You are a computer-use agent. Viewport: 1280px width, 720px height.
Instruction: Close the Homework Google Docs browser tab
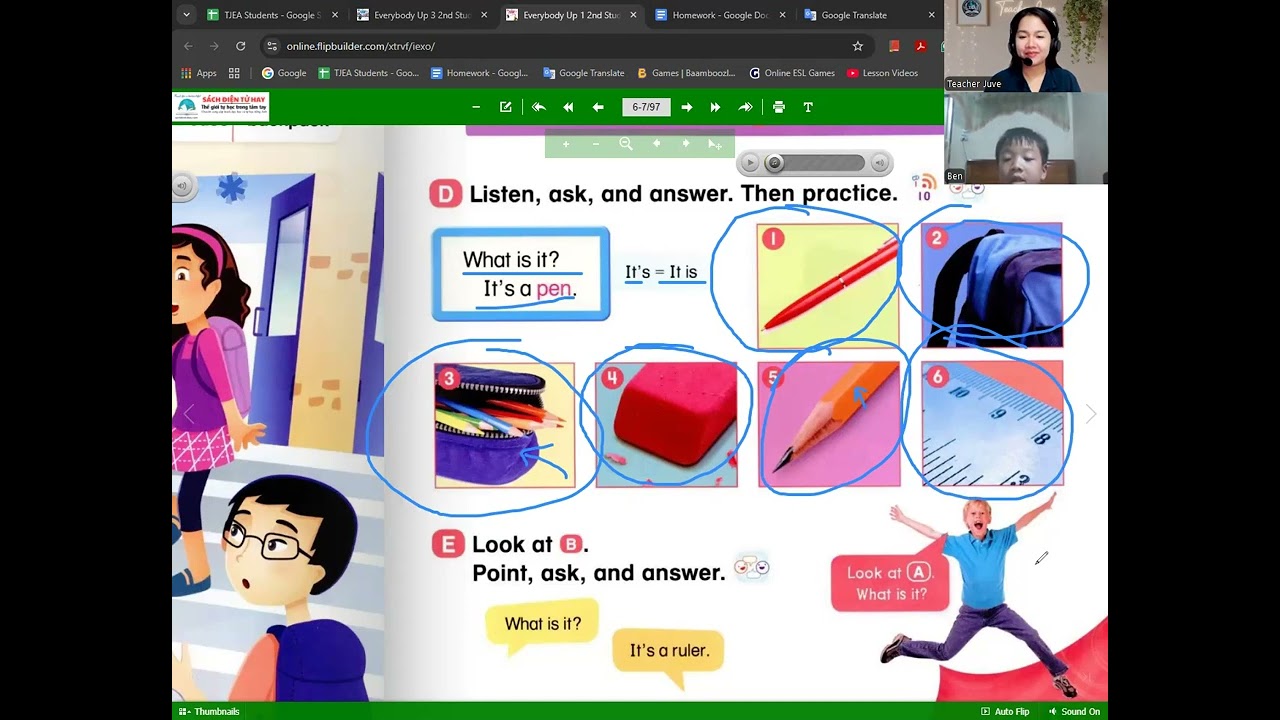coord(782,15)
